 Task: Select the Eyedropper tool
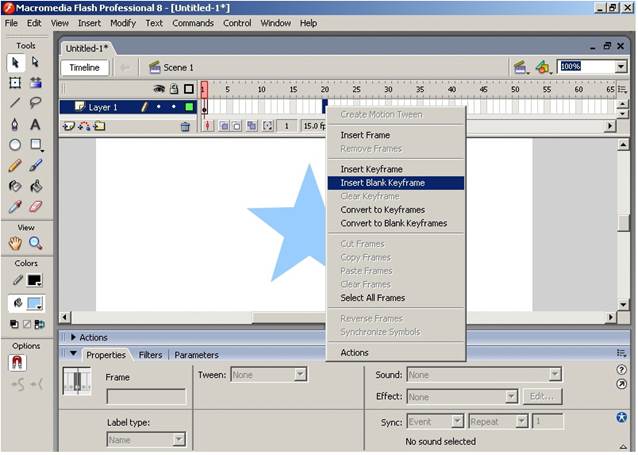tap(15, 207)
